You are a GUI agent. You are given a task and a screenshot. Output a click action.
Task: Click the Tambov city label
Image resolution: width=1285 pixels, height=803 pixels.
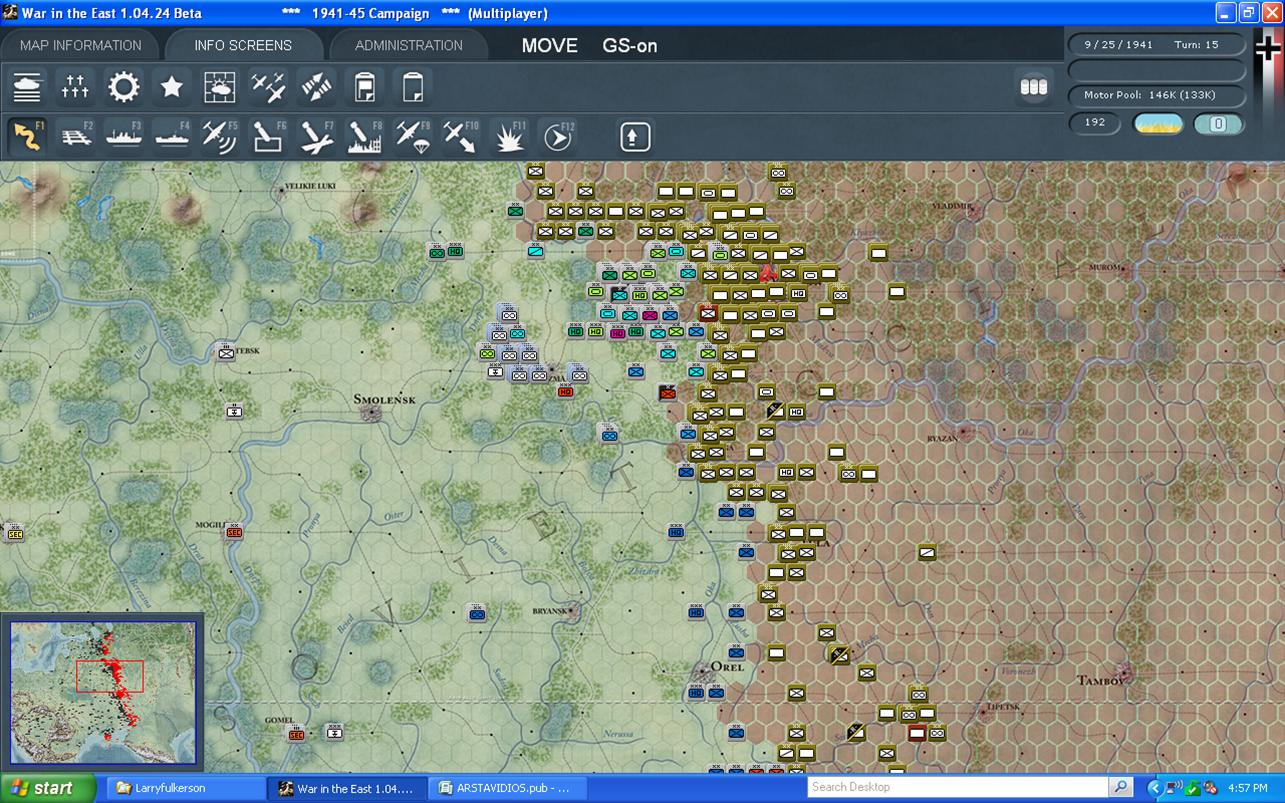coord(1104,679)
